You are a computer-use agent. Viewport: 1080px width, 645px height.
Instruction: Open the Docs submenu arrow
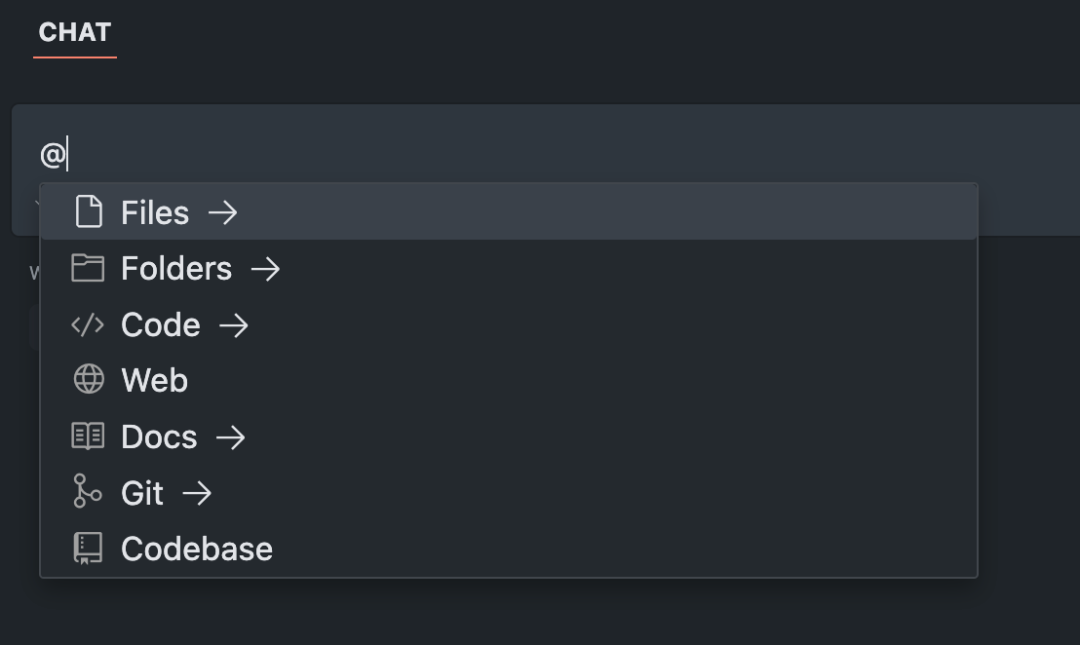(x=230, y=436)
